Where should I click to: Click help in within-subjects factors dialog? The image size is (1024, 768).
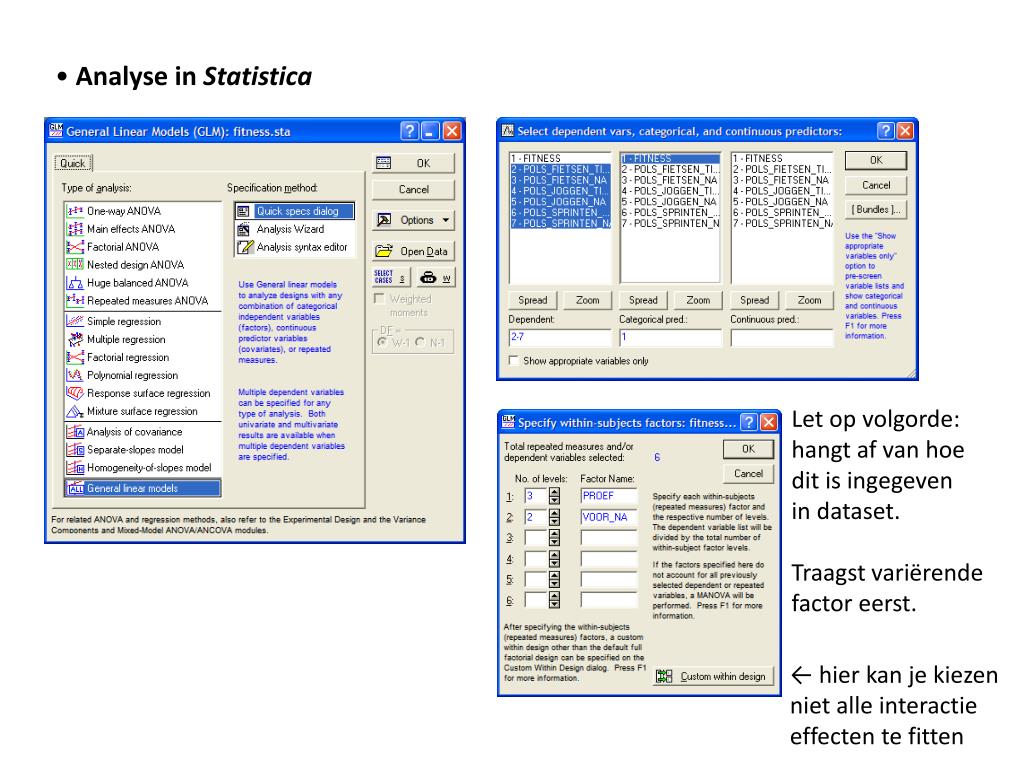(x=749, y=423)
